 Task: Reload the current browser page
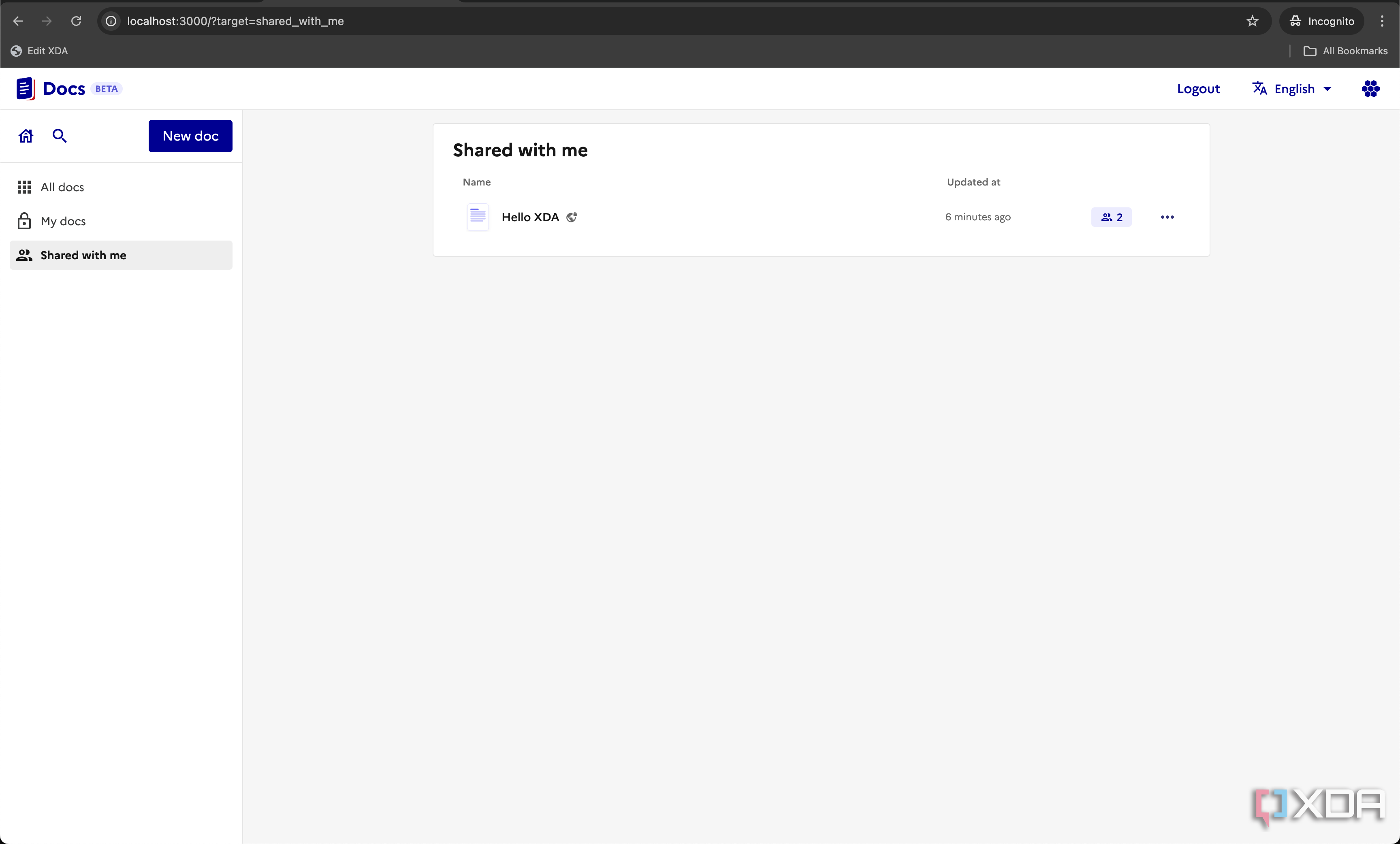coord(76,21)
